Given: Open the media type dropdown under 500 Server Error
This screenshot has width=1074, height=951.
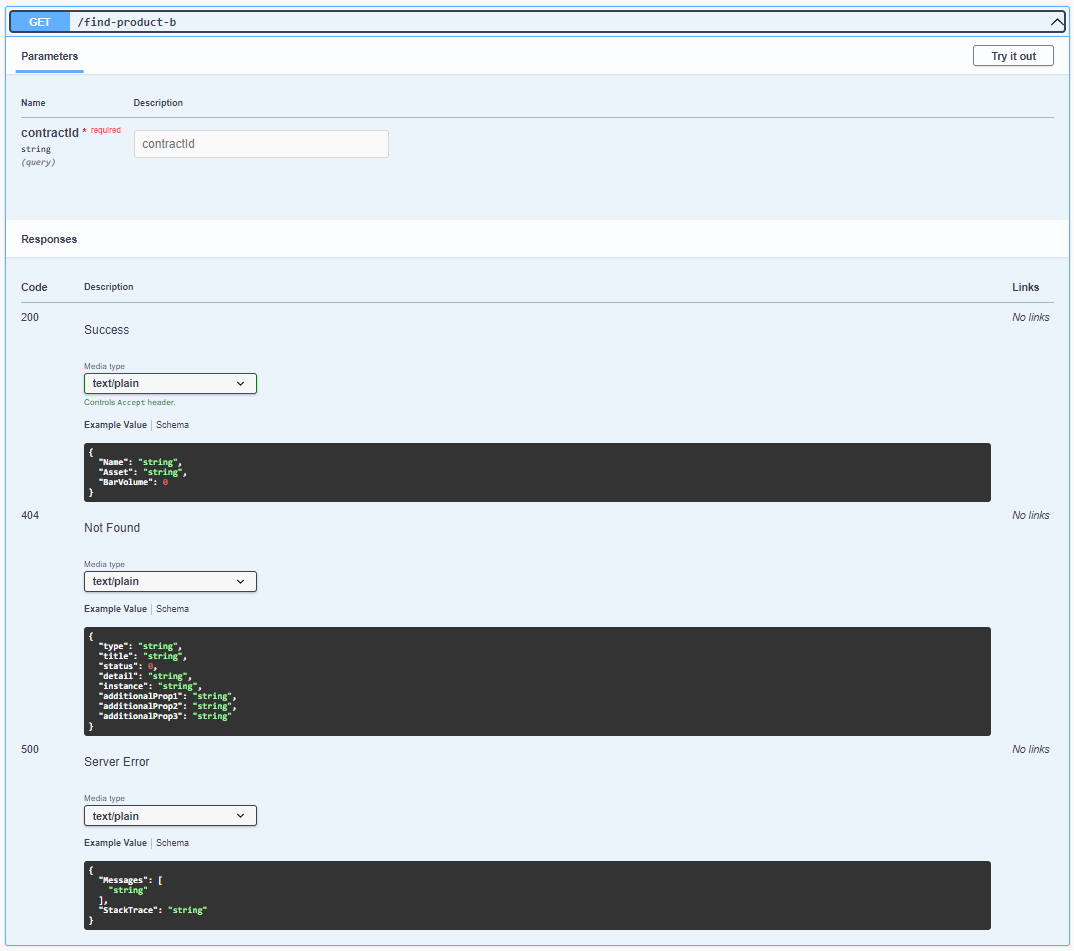Looking at the screenshot, I should tap(169, 815).
